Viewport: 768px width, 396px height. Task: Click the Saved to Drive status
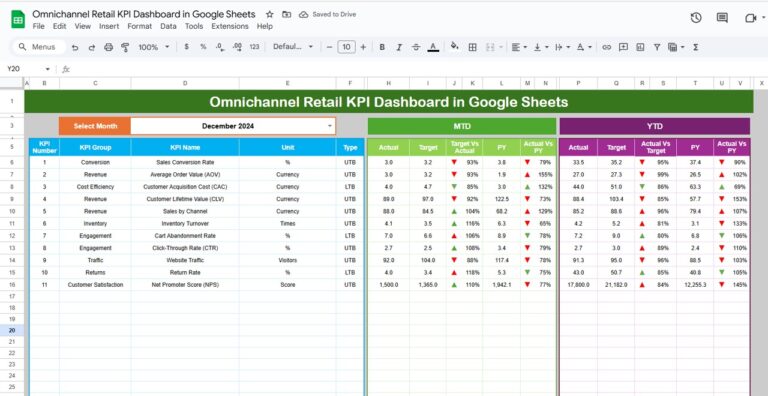click(328, 14)
